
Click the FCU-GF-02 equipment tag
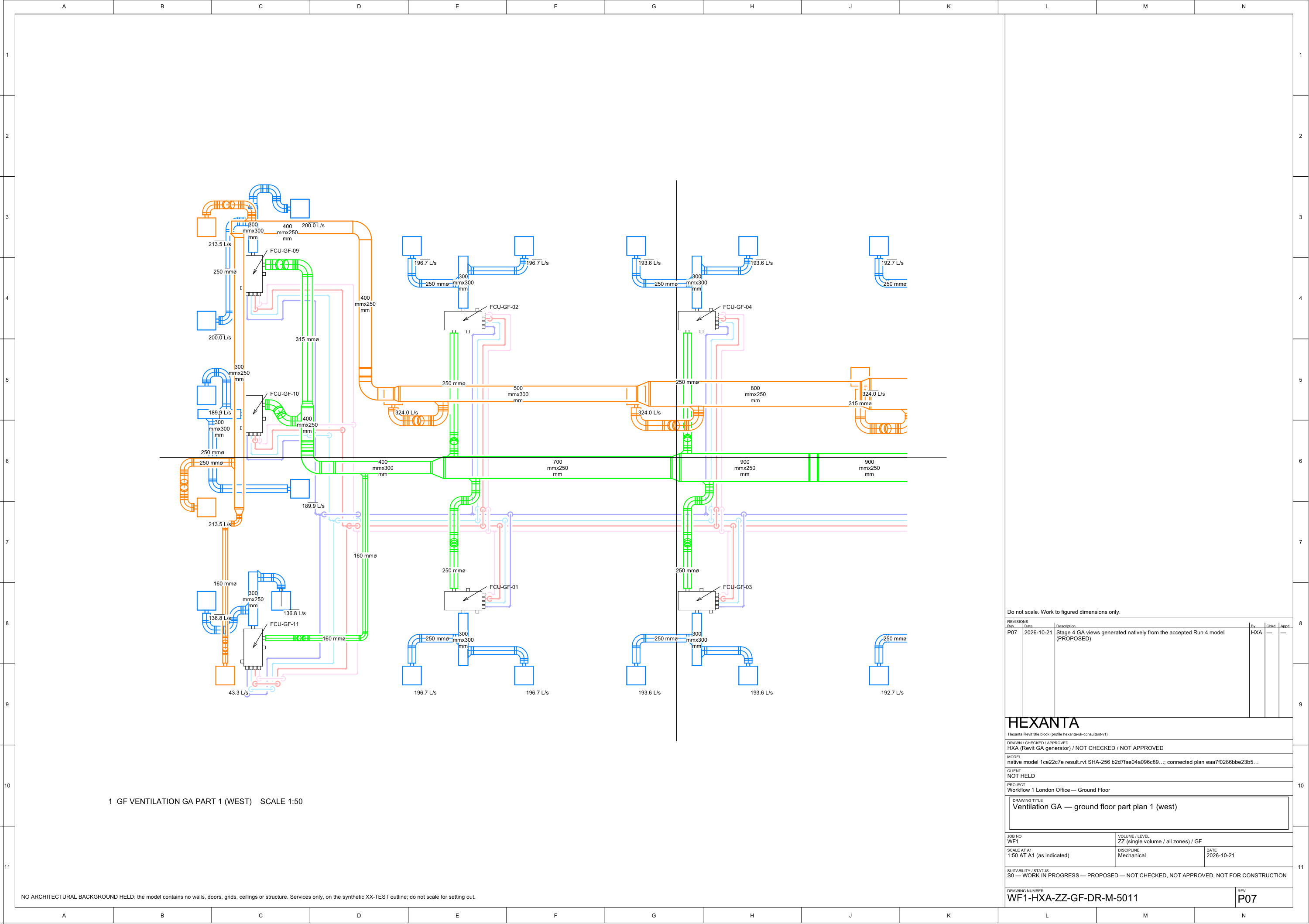tap(504, 307)
